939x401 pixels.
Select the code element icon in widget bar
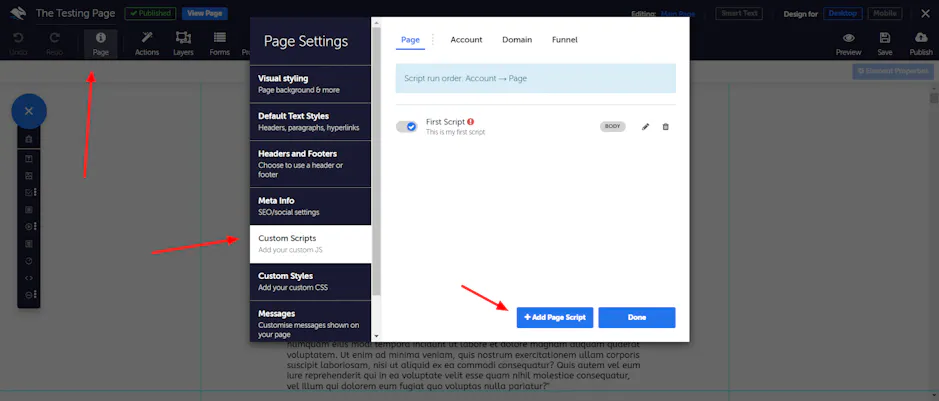29,278
